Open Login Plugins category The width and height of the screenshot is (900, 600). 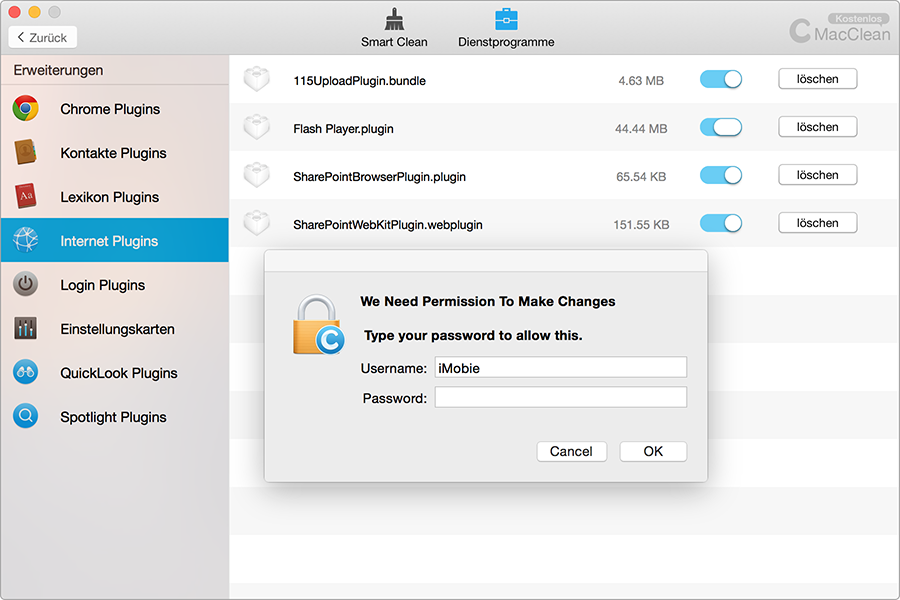coord(115,285)
